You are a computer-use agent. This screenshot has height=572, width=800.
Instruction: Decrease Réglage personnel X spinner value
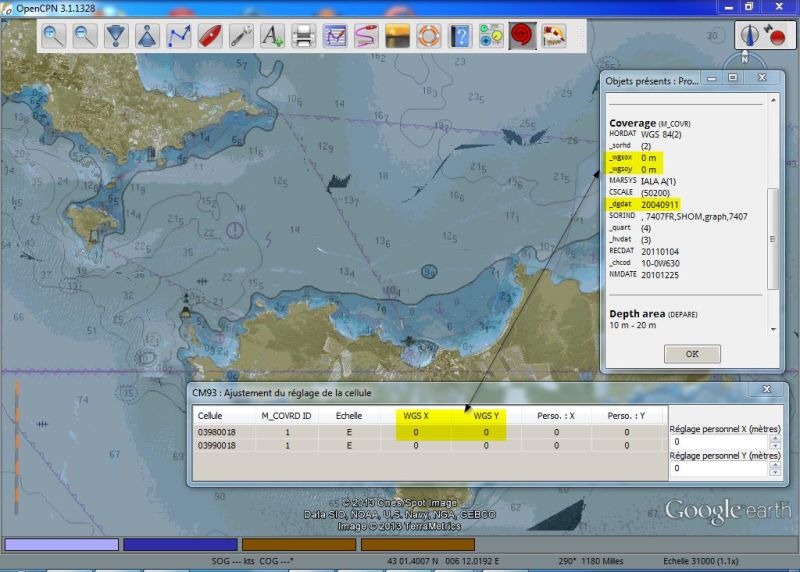click(775, 445)
